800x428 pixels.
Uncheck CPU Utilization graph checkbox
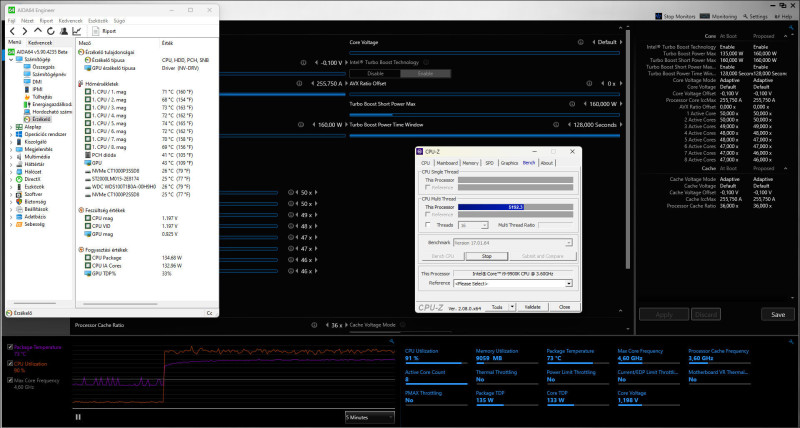(x=10, y=364)
